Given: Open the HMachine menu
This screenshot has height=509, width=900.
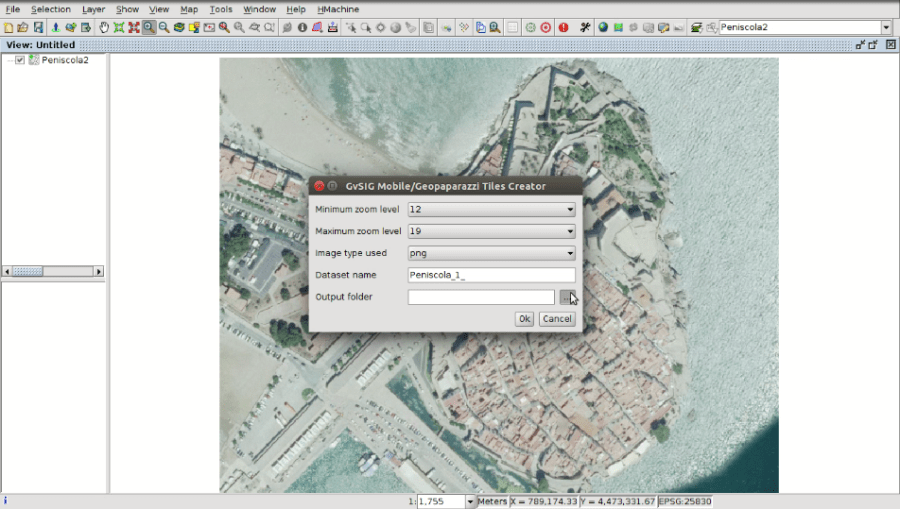Looking at the screenshot, I should pyautogui.click(x=338, y=9).
